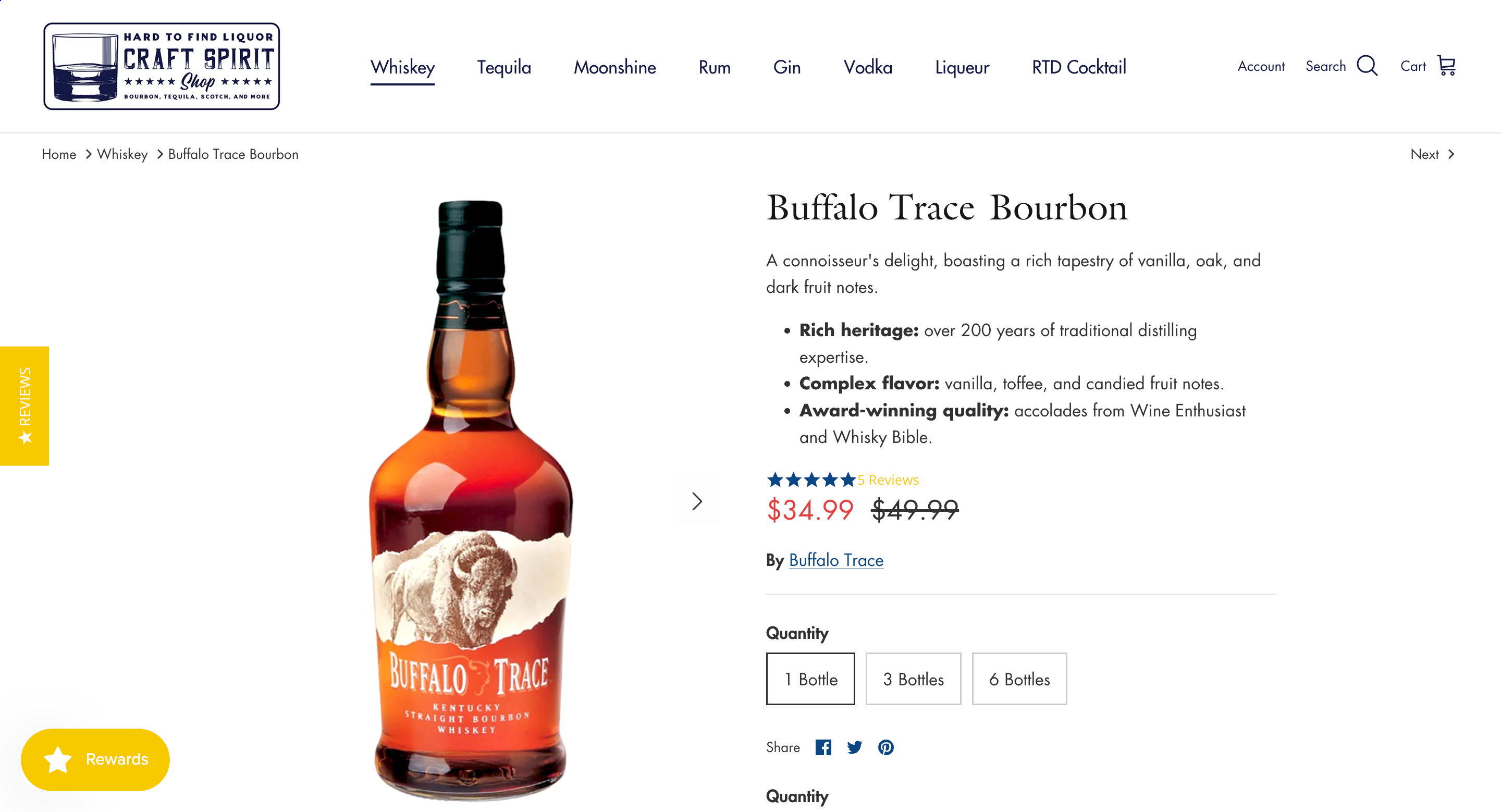Open the Account page

tap(1261, 66)
